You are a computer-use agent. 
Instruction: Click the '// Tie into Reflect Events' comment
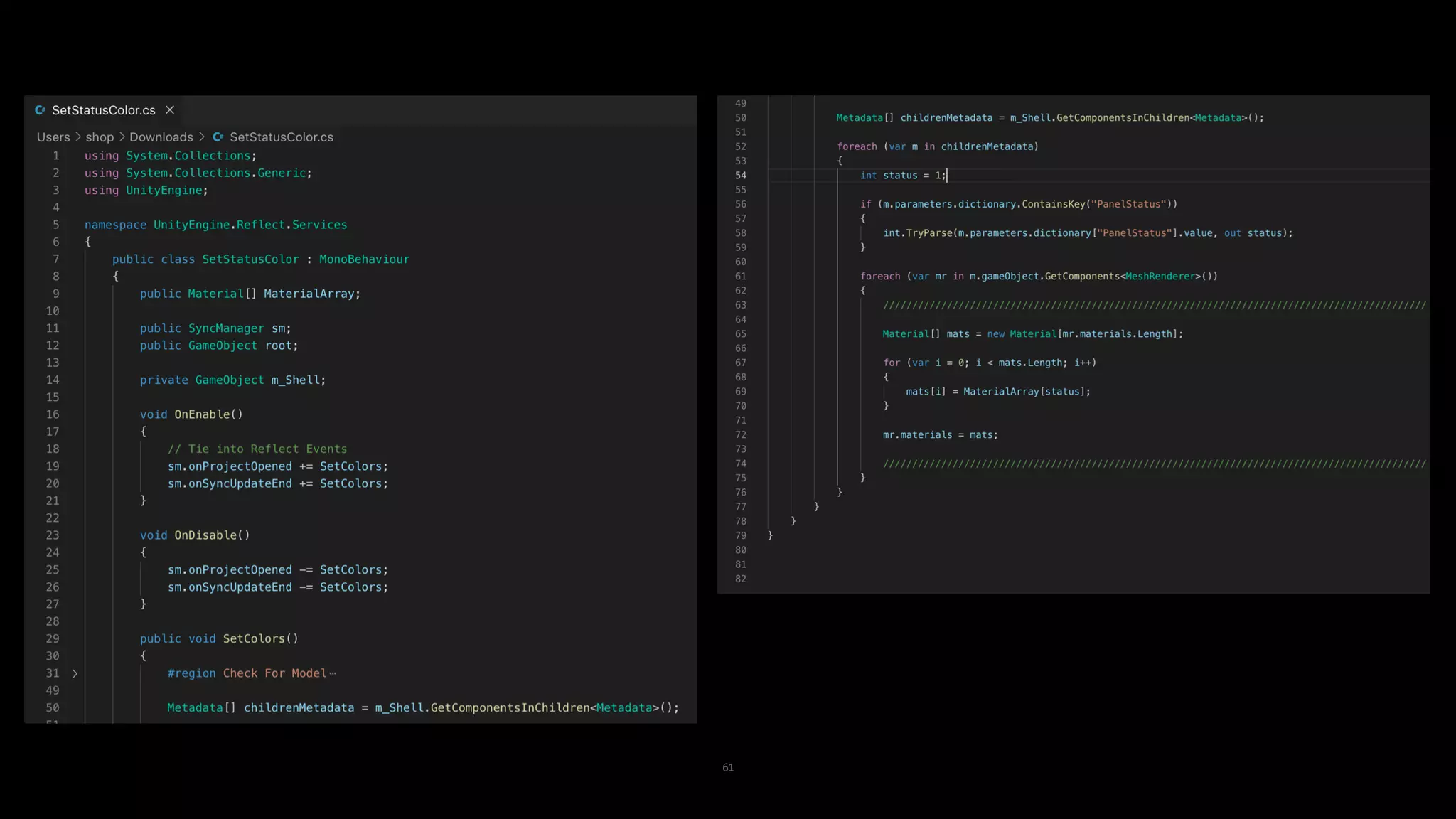257,449
